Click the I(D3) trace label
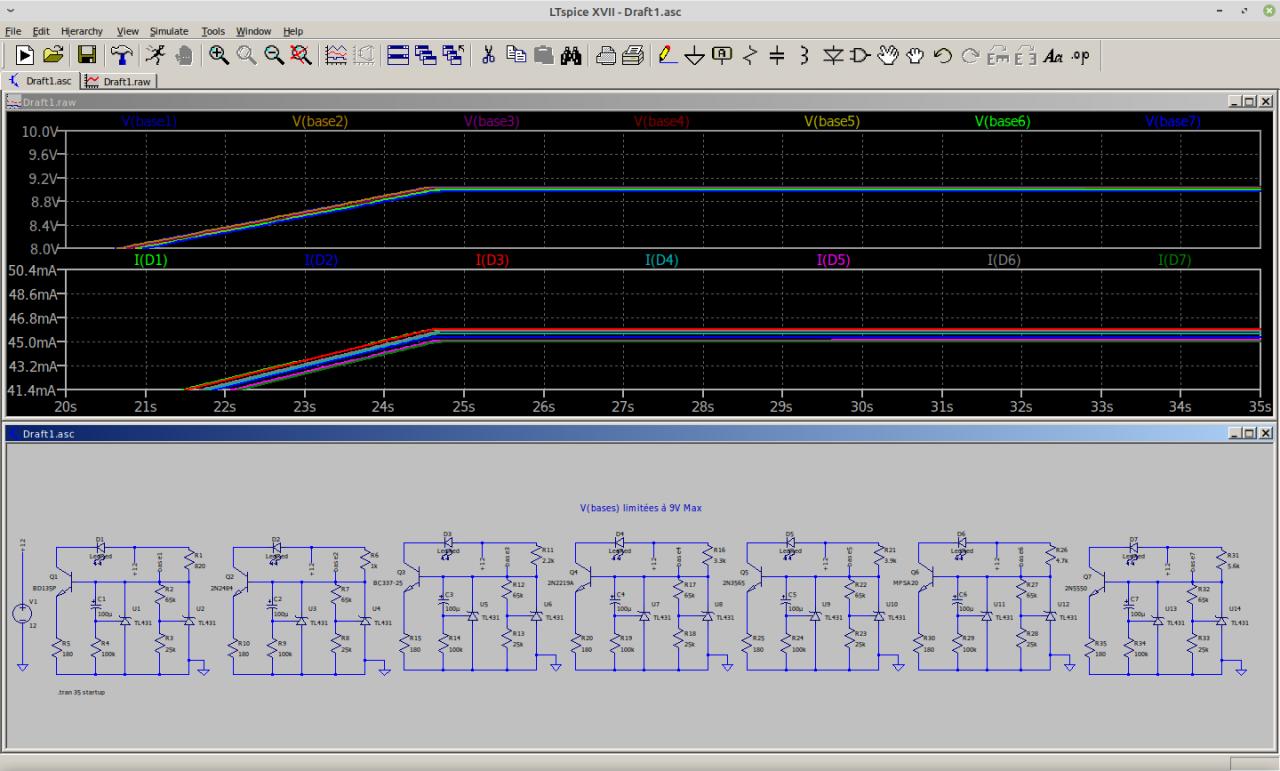This screenshot has height=771, width=1280. (x=492, y=260)
